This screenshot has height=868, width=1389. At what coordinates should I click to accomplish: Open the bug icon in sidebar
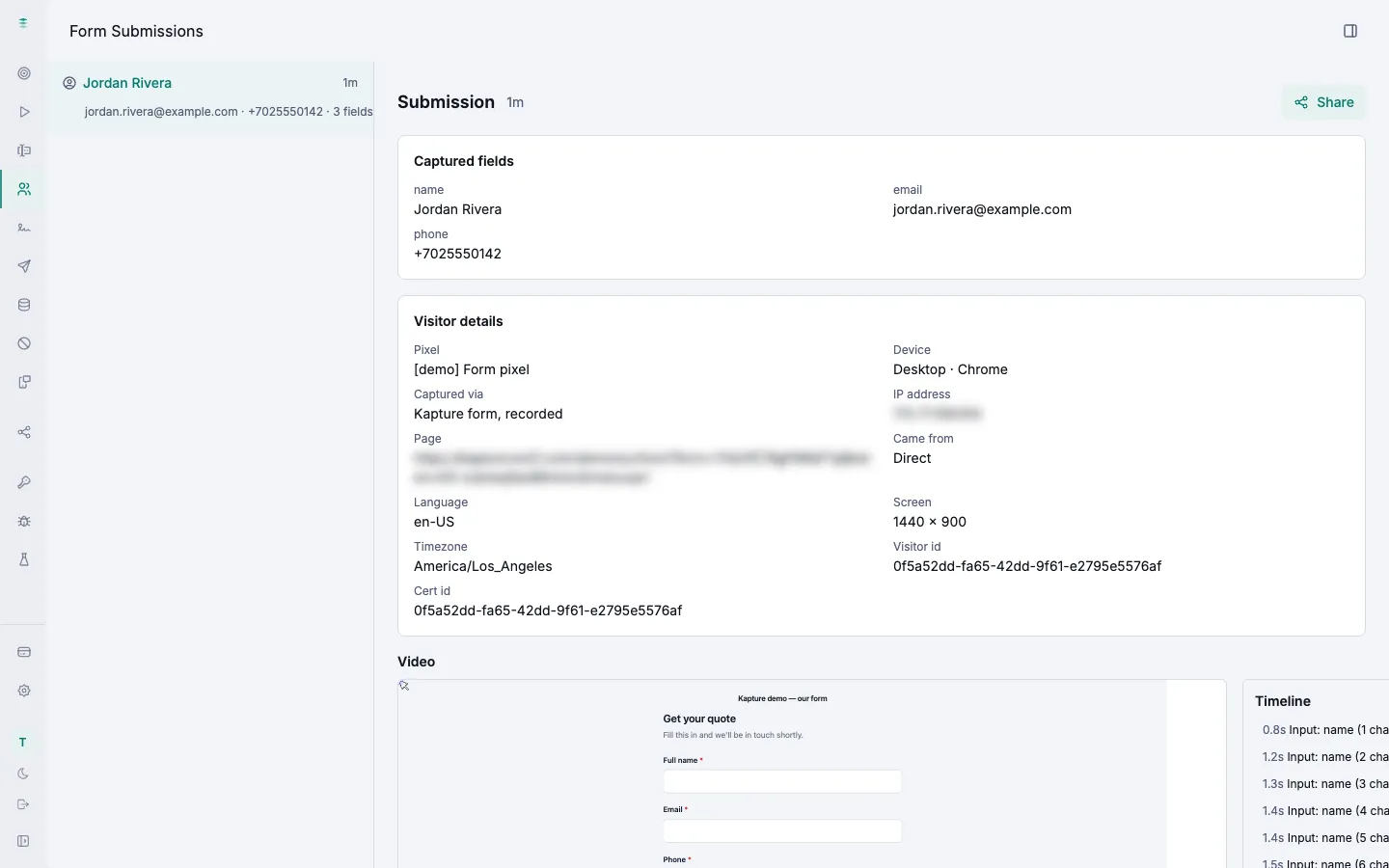coord(24,521)
